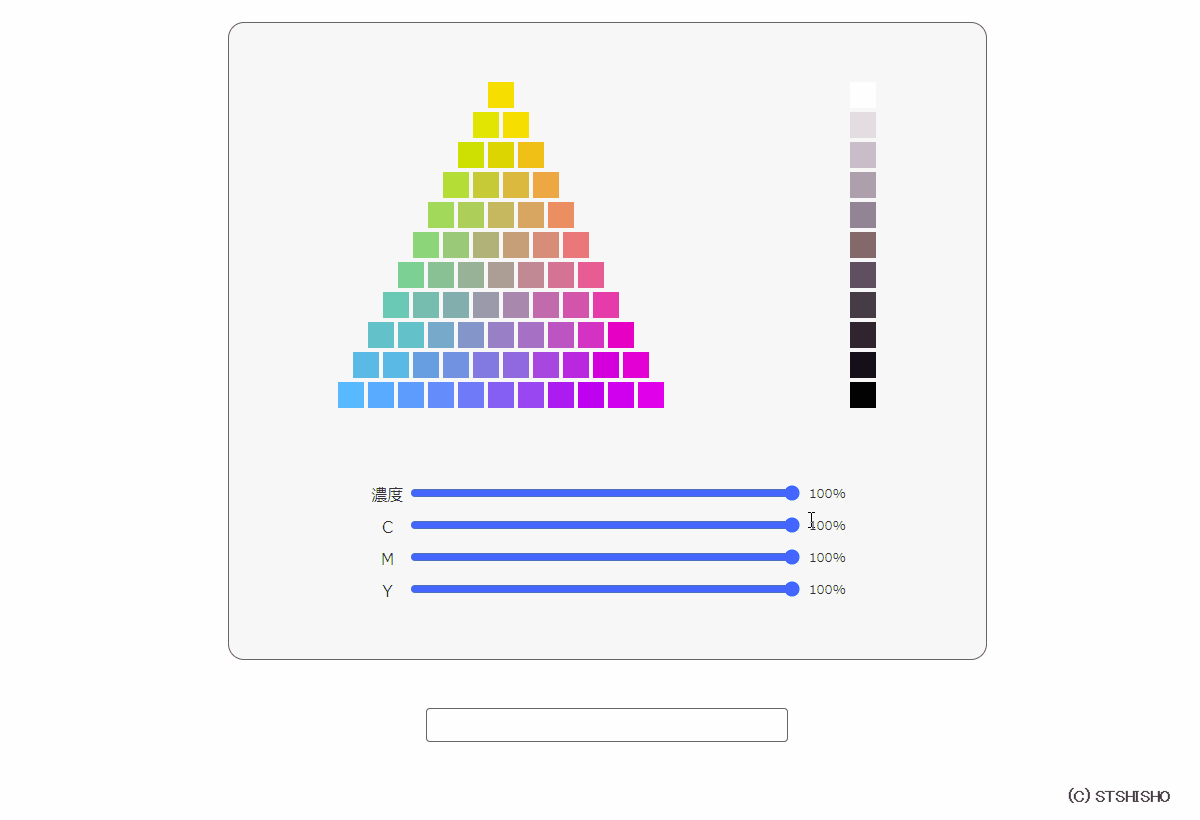Click the 濃度 density slider handle

pos(792,493)
